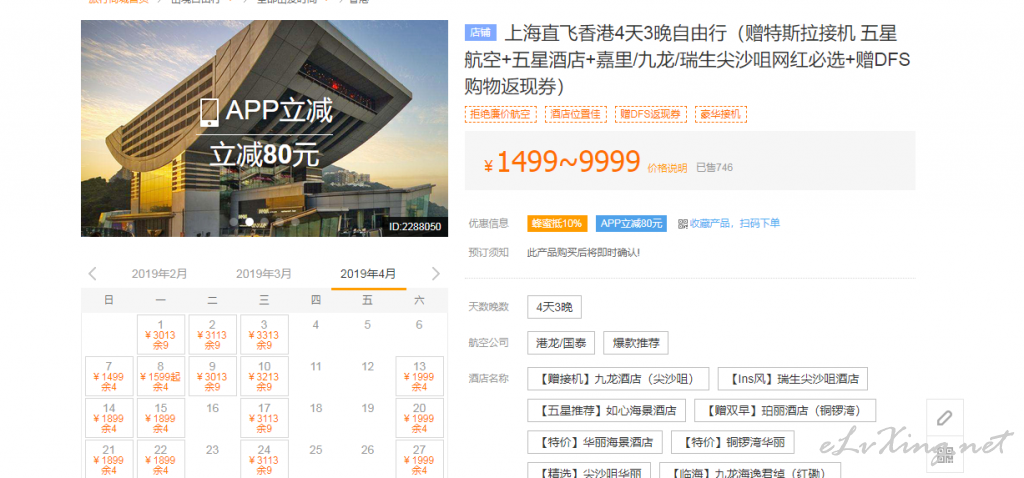The width and height of the screenshot is (1024, 478).
Task: Select 【临海】九龙海逸君绰（红磡）
Action: click(x=750, y=471)
